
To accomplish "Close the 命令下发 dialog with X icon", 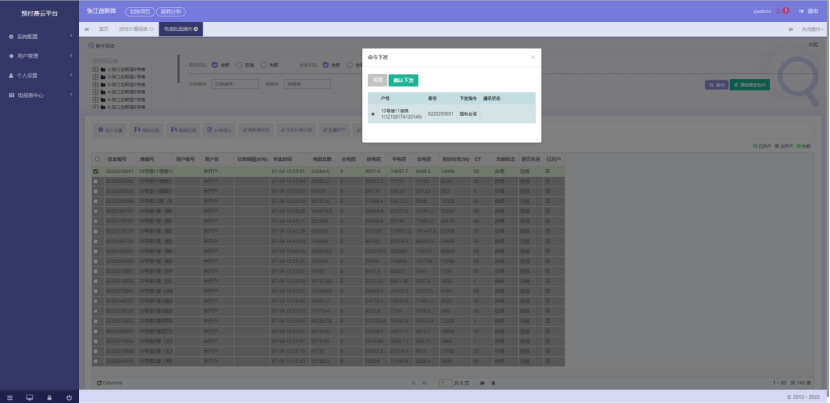I will pyautogui.click(x=533, y=57).
